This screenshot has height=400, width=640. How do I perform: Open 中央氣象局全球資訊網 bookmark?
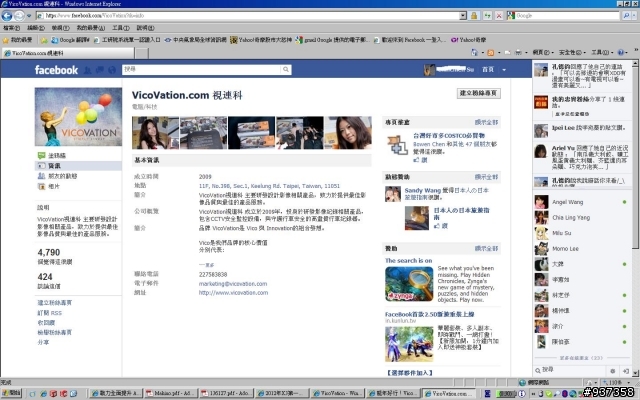pos(196,40)
